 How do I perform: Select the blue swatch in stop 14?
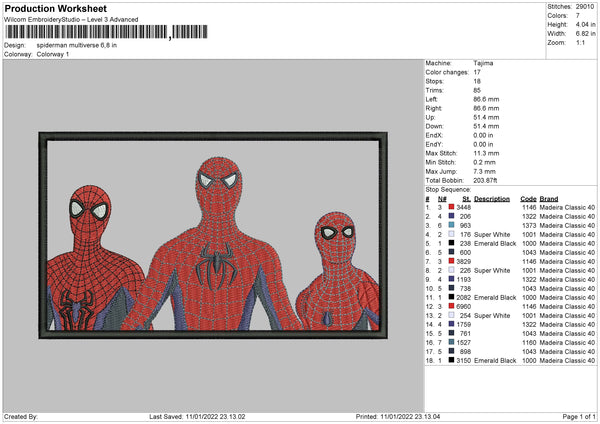452,323
